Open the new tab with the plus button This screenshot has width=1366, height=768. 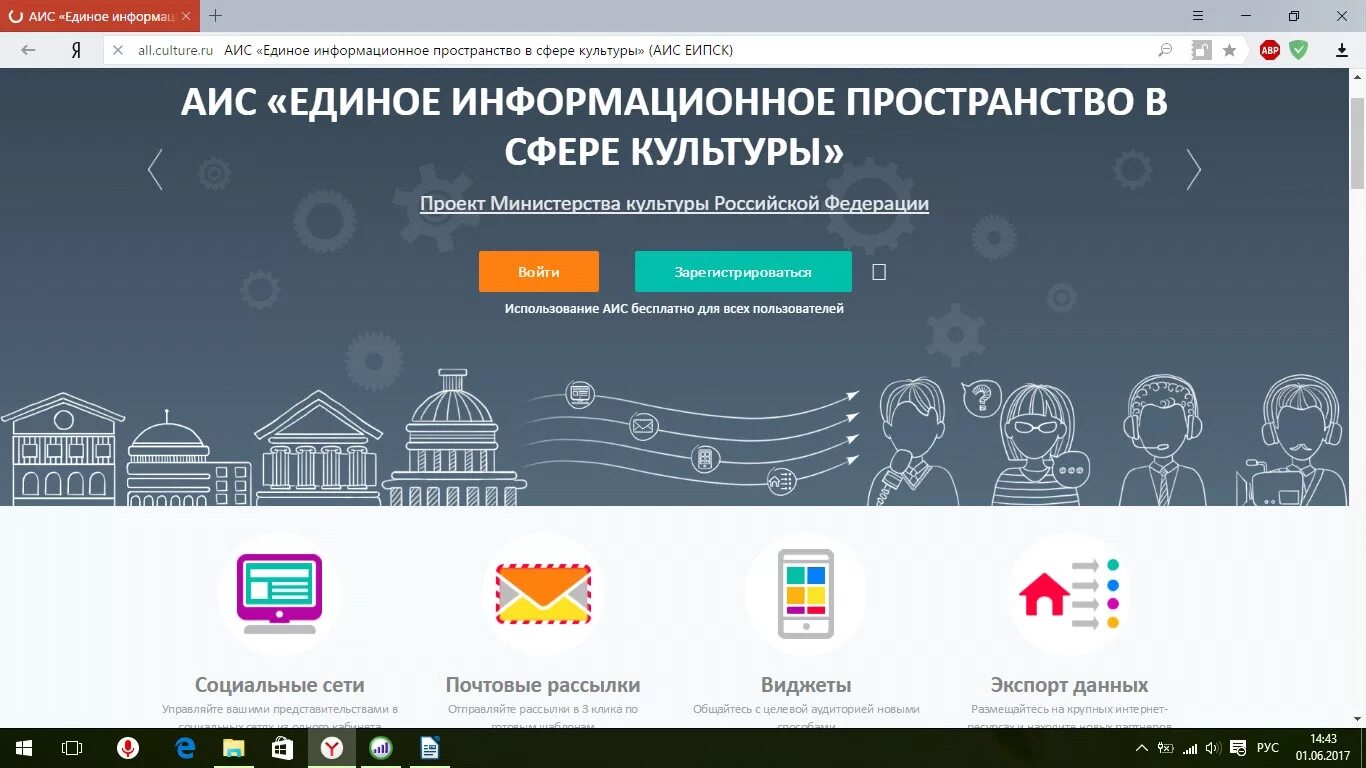coord(215,16)
